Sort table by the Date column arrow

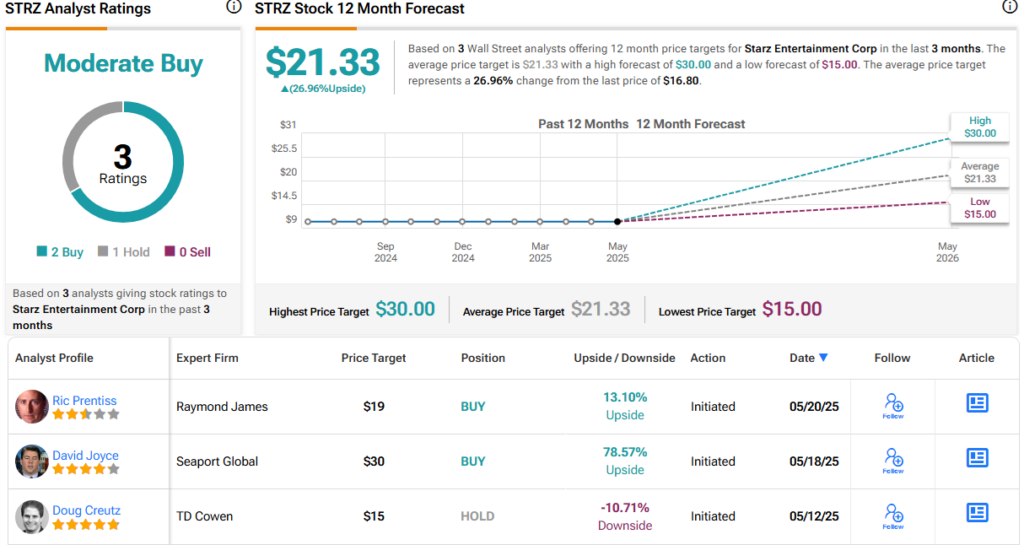823,358
